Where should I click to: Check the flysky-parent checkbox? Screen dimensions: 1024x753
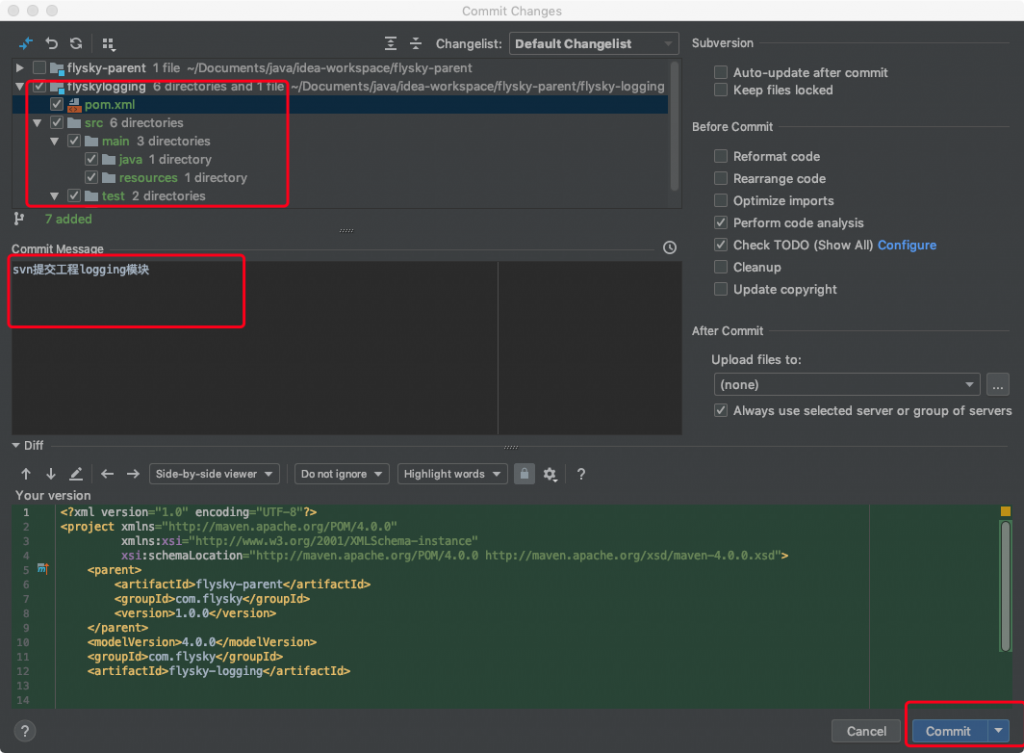click(39, 67)
